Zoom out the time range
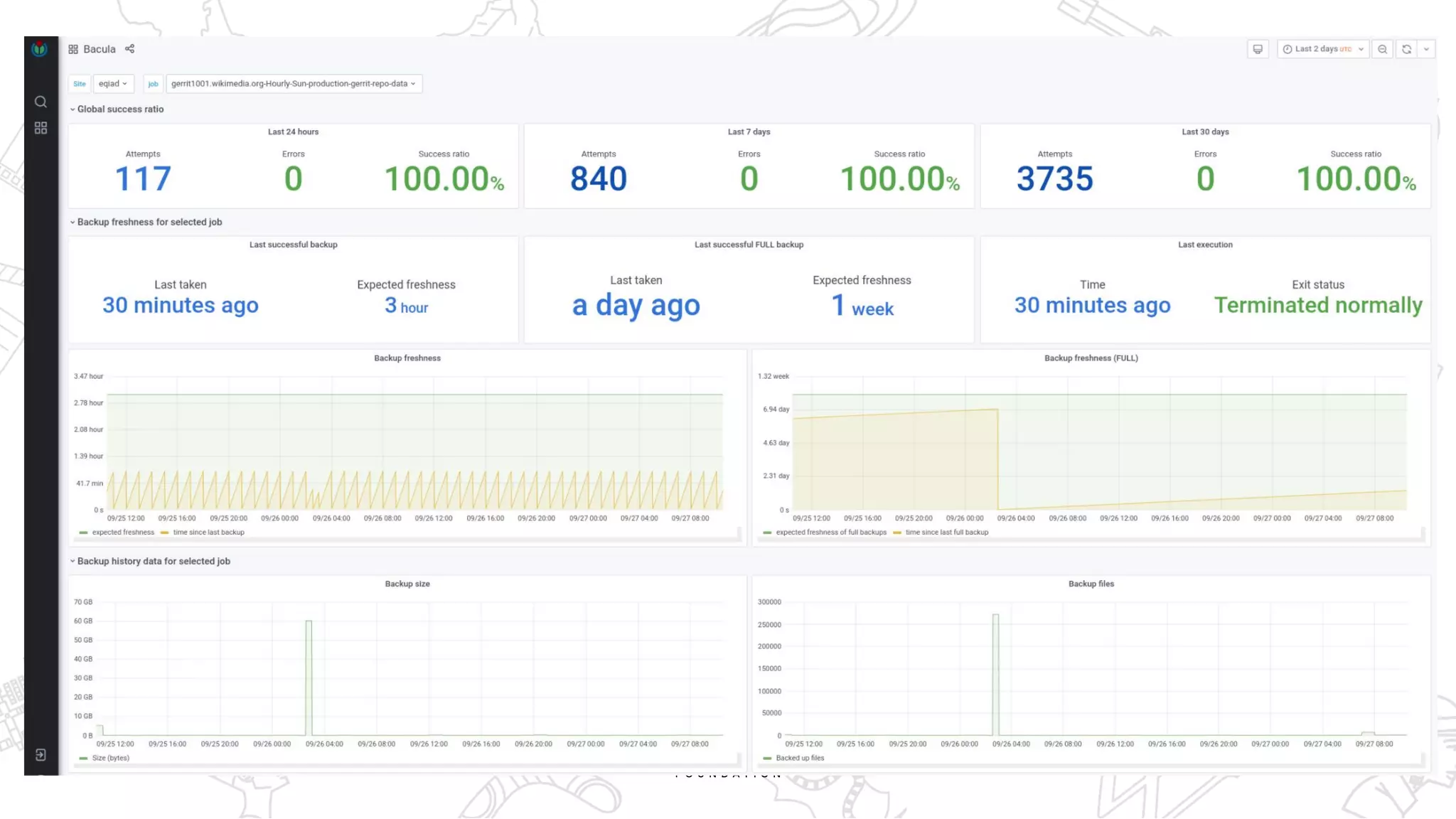This screenshot has width=1456, height=819. pos(1382,49)
